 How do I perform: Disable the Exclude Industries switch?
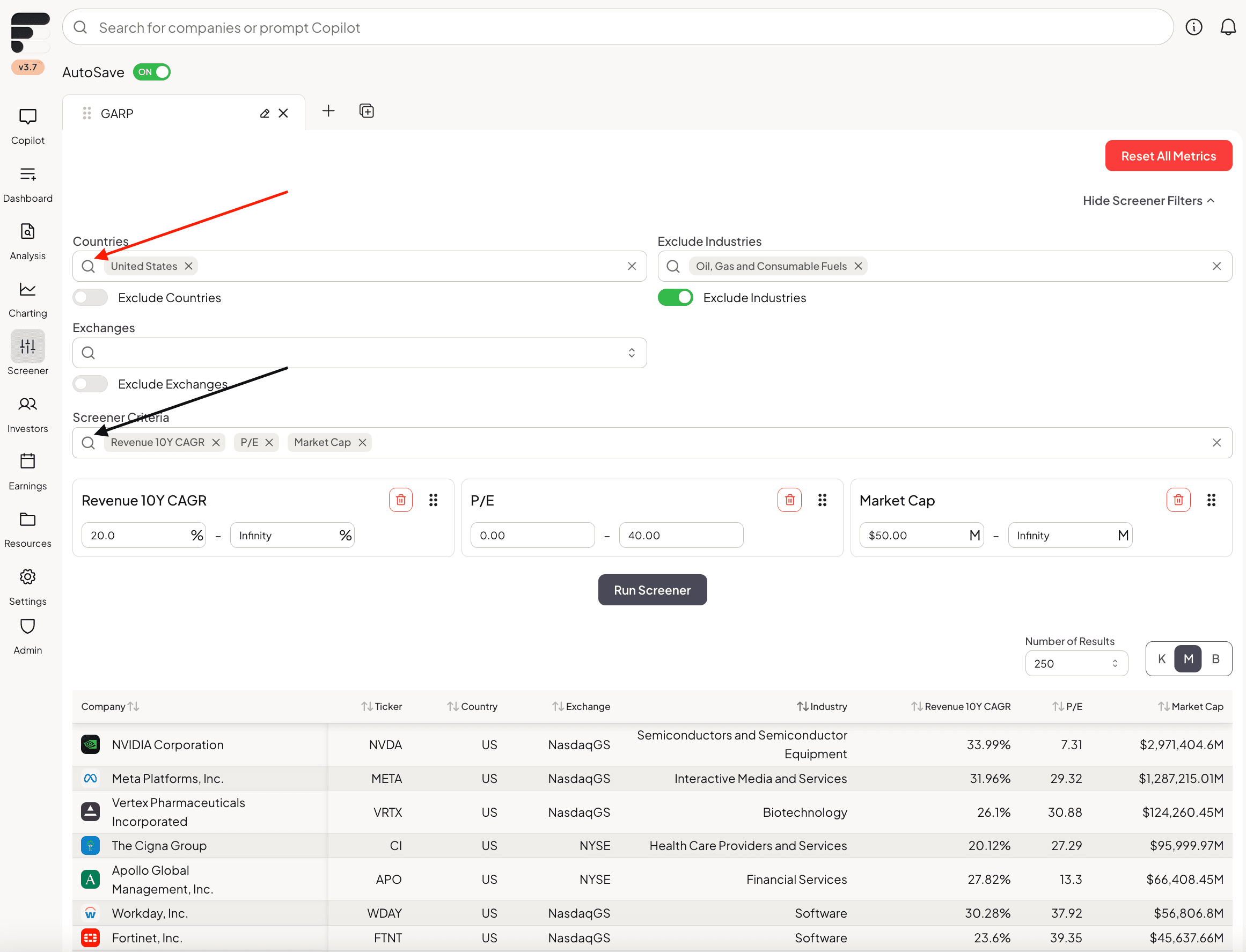tap(675, 297)
